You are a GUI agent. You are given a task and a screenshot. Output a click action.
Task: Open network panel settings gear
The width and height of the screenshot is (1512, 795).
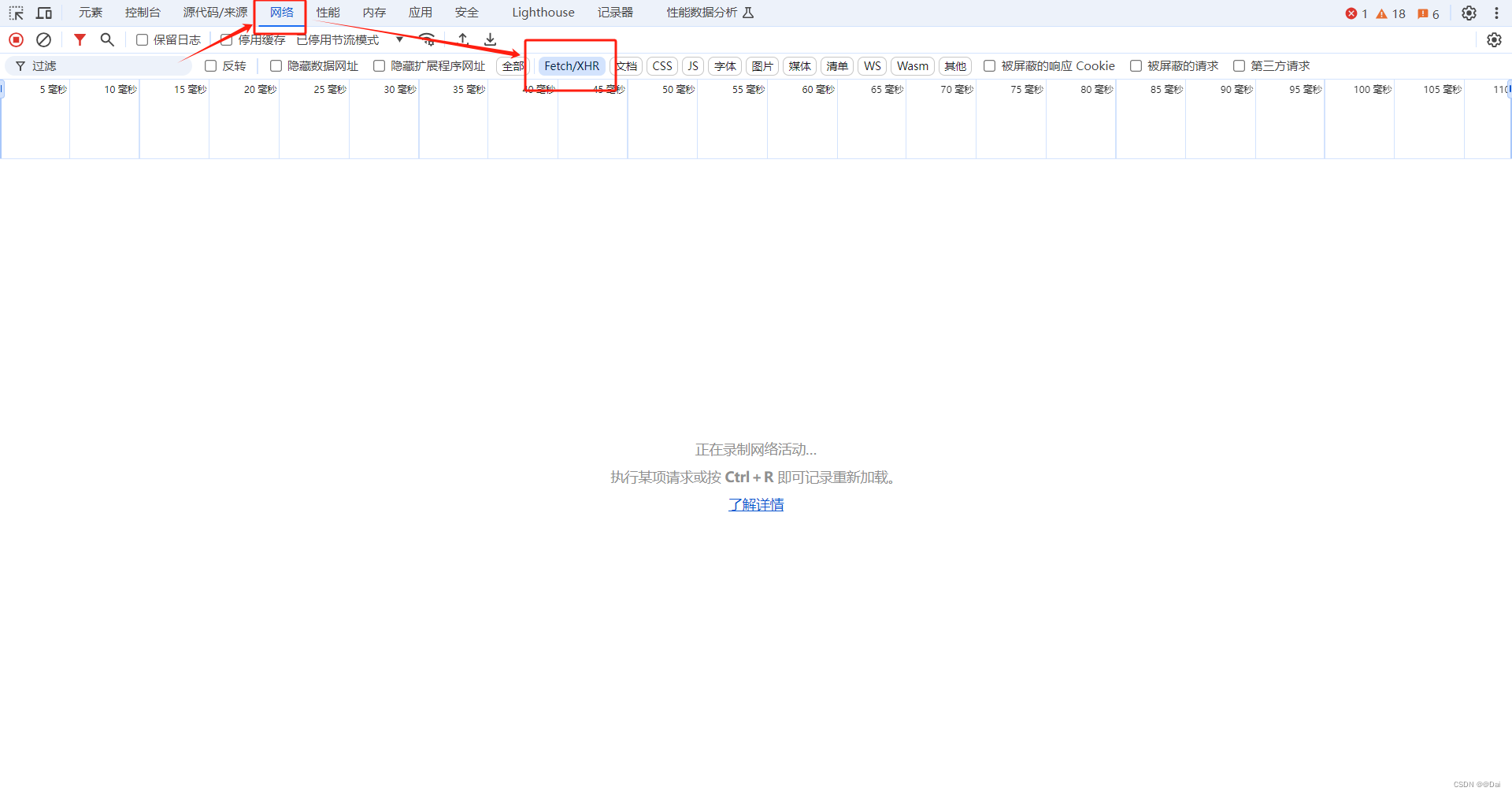[1494, 39]
